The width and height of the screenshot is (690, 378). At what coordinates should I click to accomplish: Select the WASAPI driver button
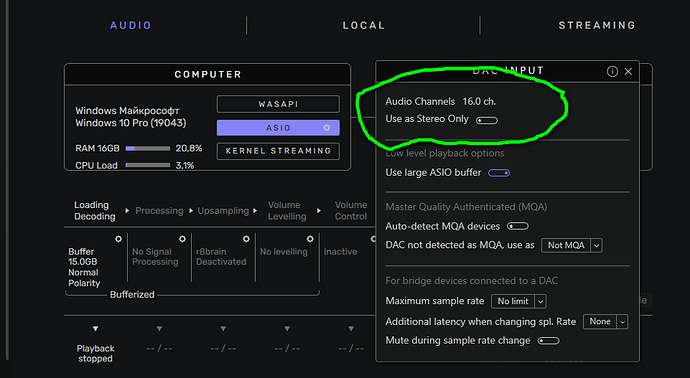point(278,104)
